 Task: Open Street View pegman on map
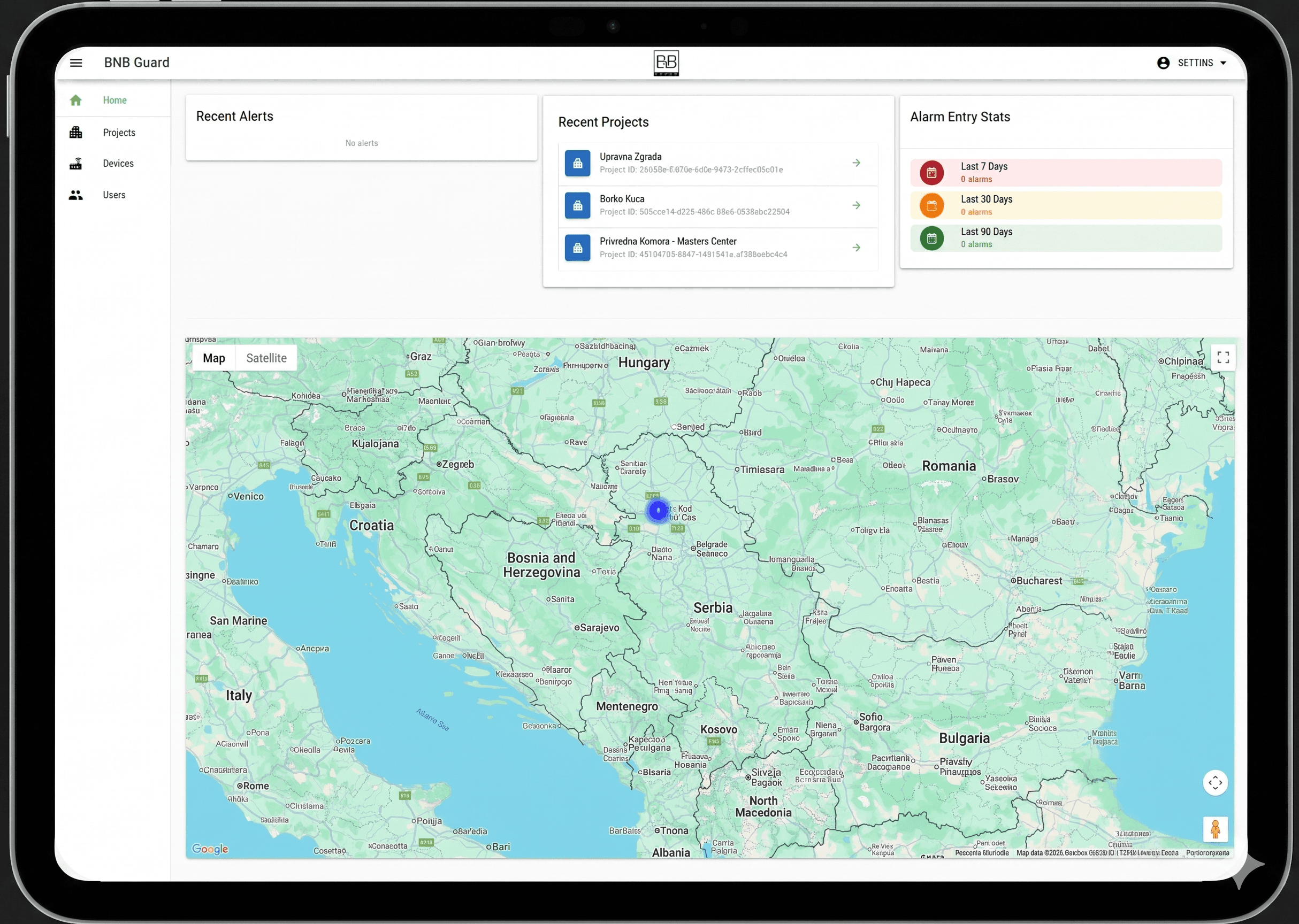1215,829
